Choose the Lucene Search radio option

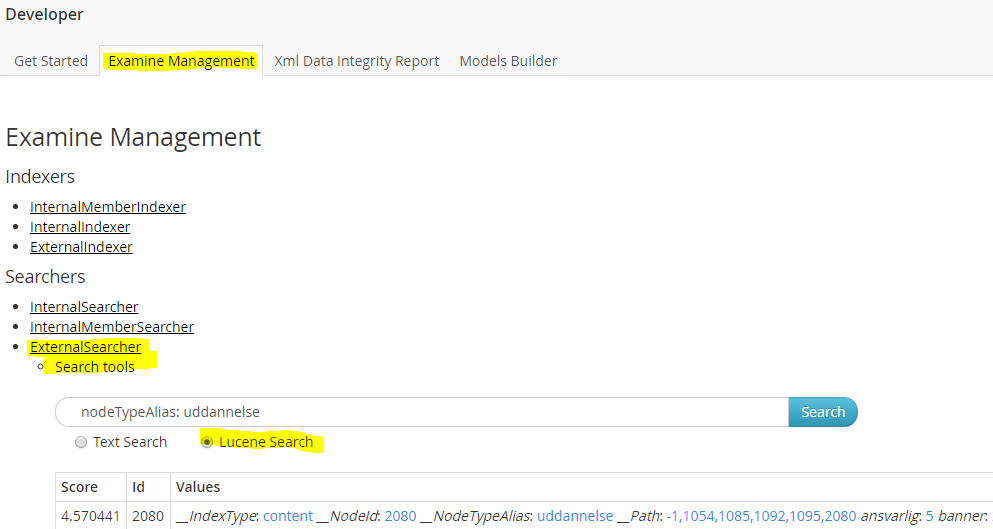(x=207, y=442)
